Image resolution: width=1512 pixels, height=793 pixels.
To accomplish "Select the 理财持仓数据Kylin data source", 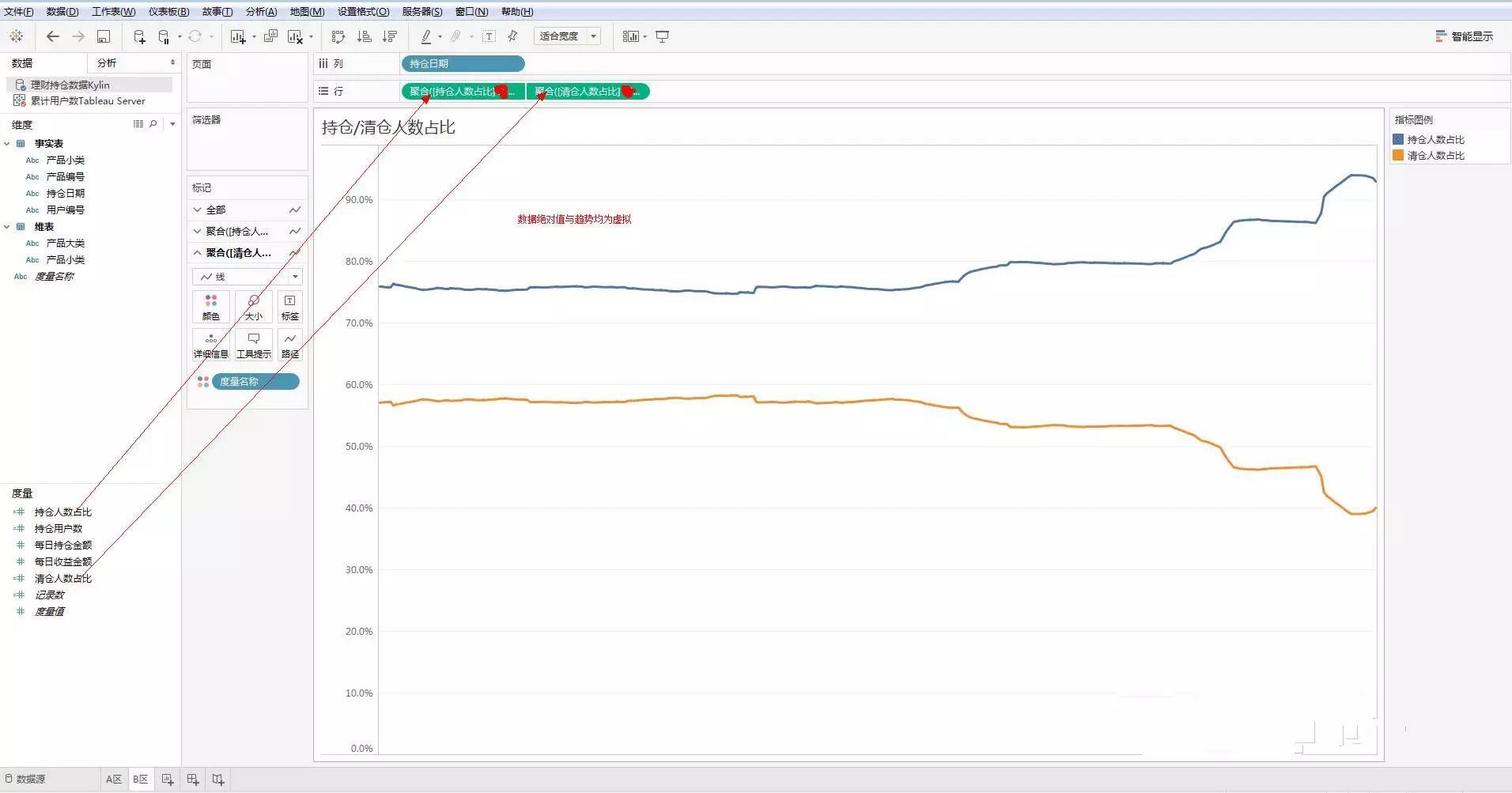I will (89, 85).
